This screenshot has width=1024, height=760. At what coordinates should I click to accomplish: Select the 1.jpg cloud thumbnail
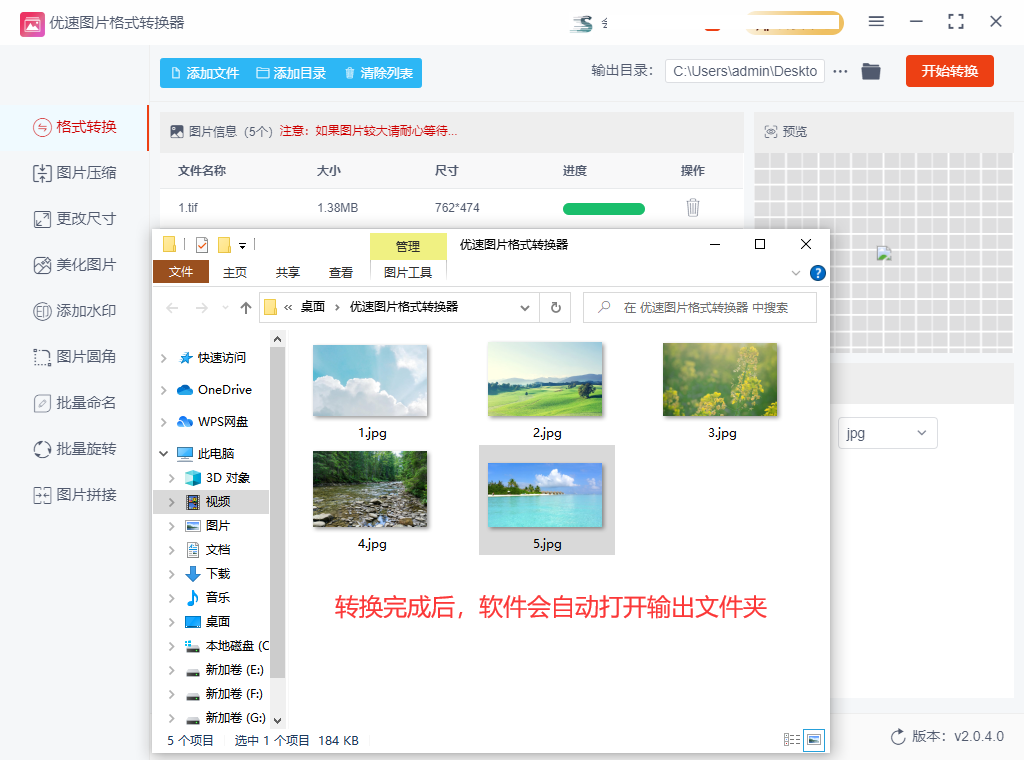(x=370, y=381)
